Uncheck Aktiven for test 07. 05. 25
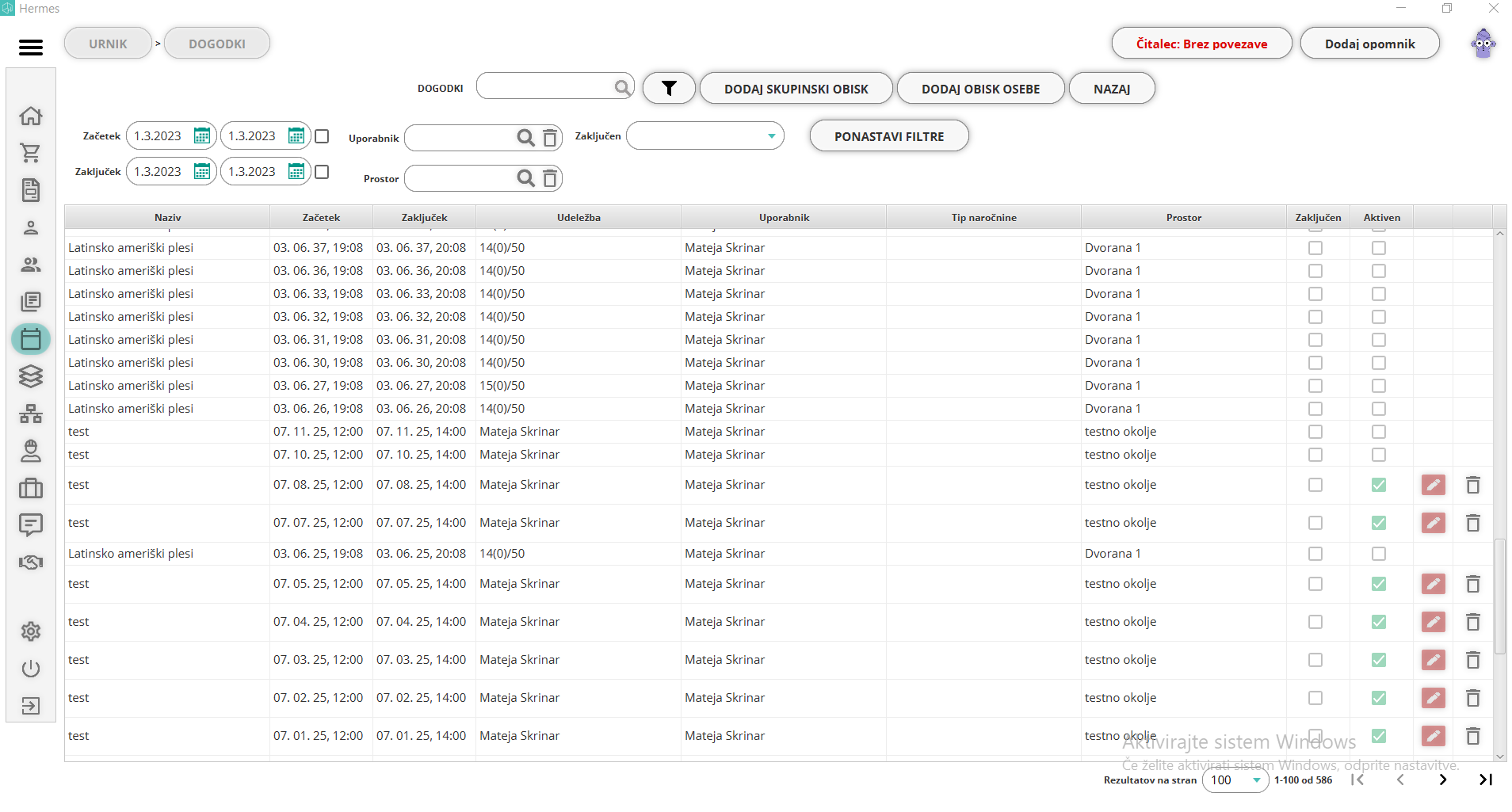 tap(1379, 584)
